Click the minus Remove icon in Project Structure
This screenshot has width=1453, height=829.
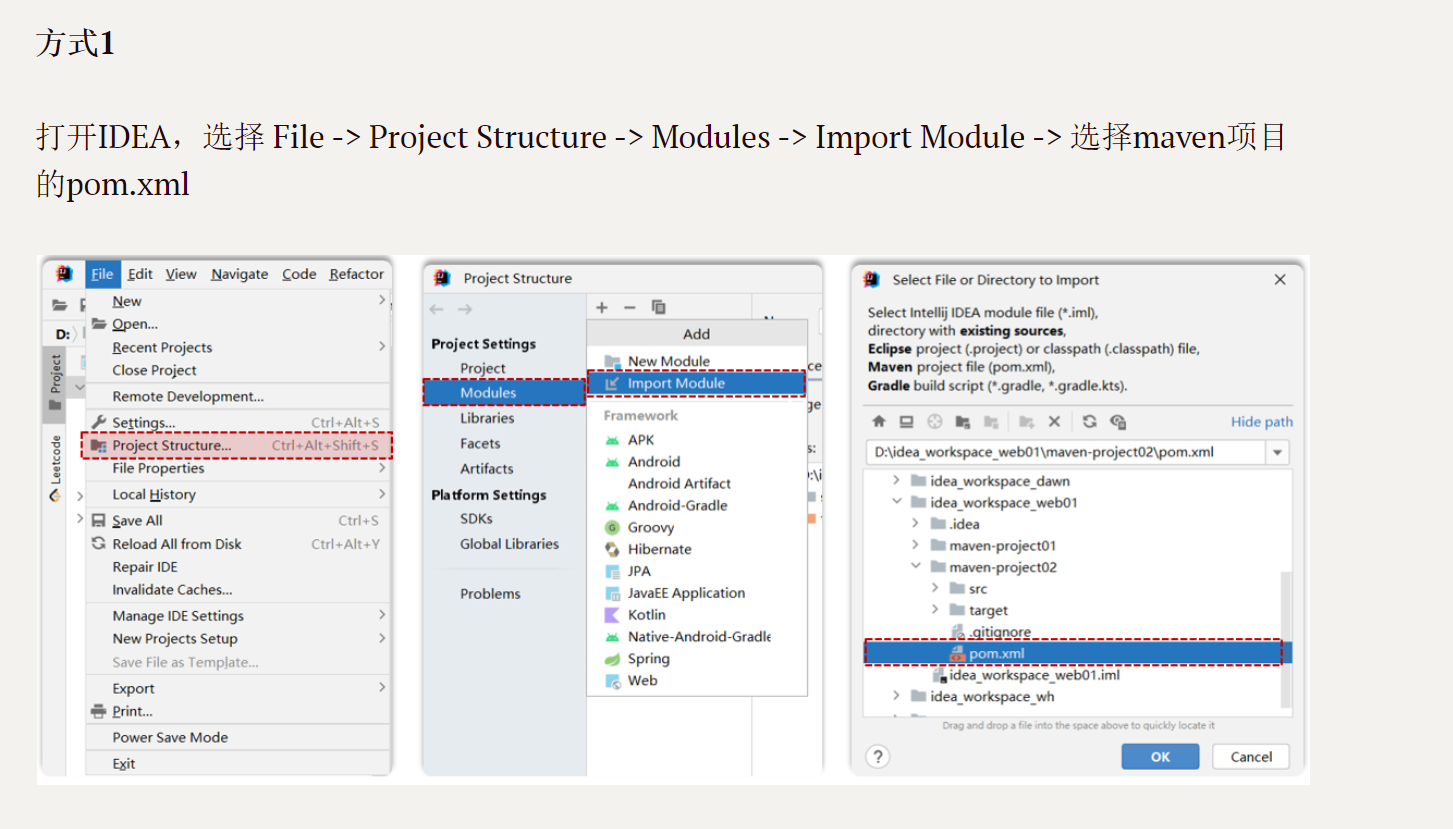[630, 308]
